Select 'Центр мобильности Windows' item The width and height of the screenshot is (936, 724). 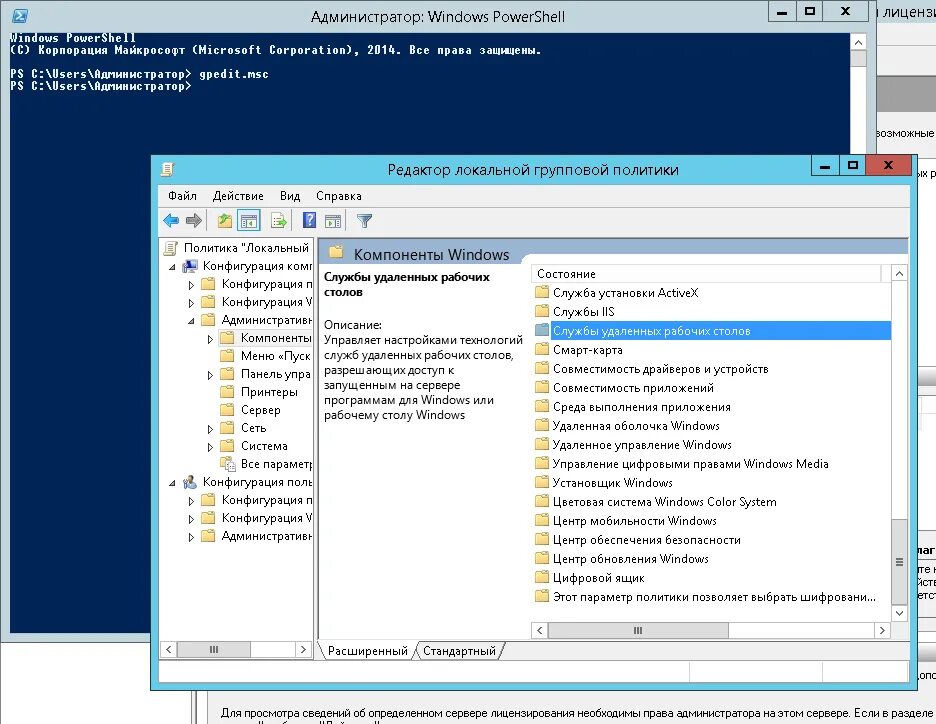tap(635, 520)
